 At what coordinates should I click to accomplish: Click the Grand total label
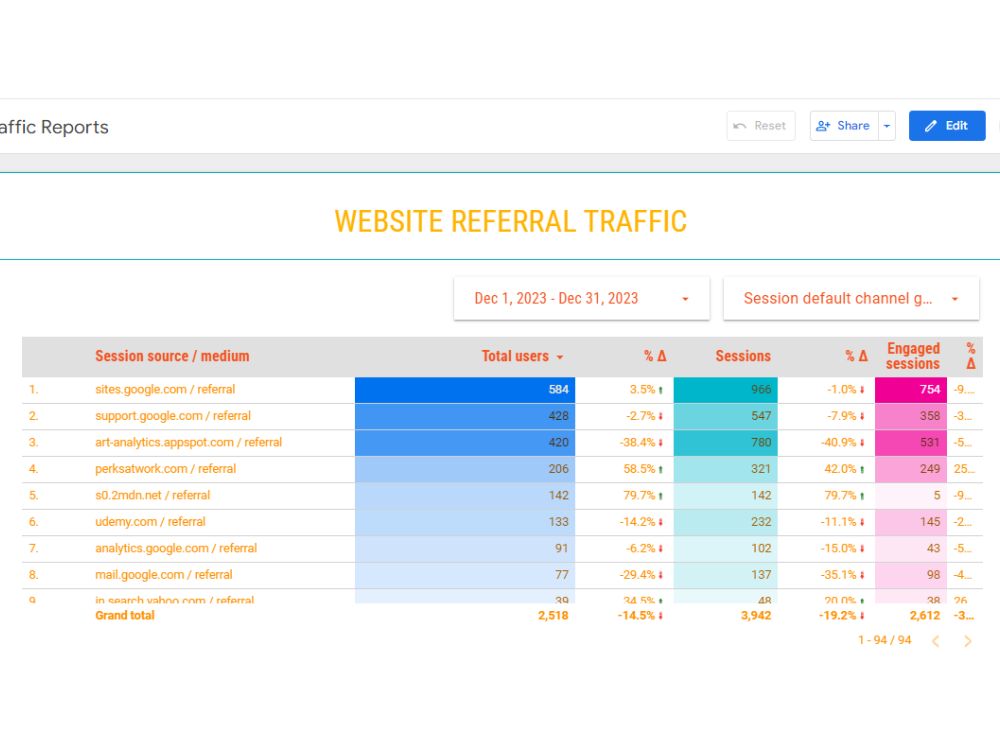click(x=125, y=615)
